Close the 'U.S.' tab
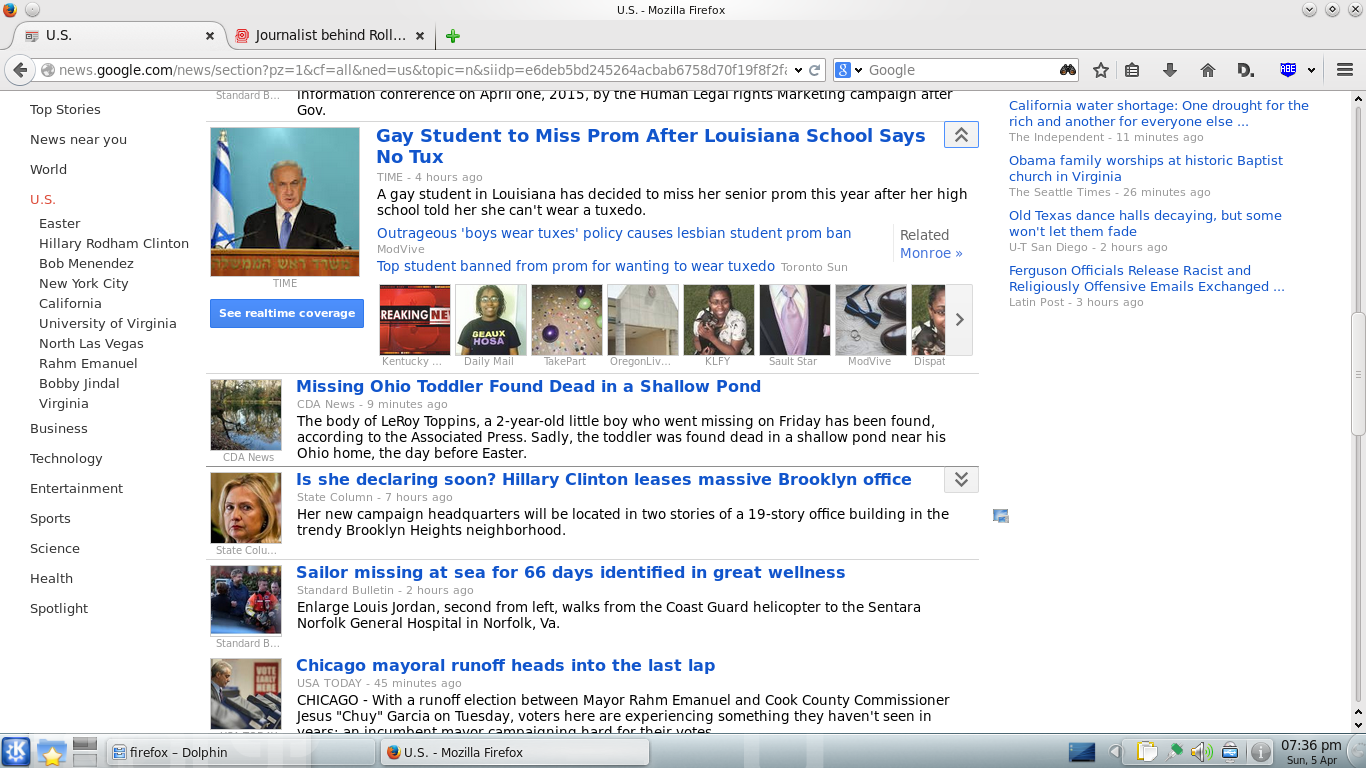The height and width of the screenshot is (768, 1366). coord(210,35)
